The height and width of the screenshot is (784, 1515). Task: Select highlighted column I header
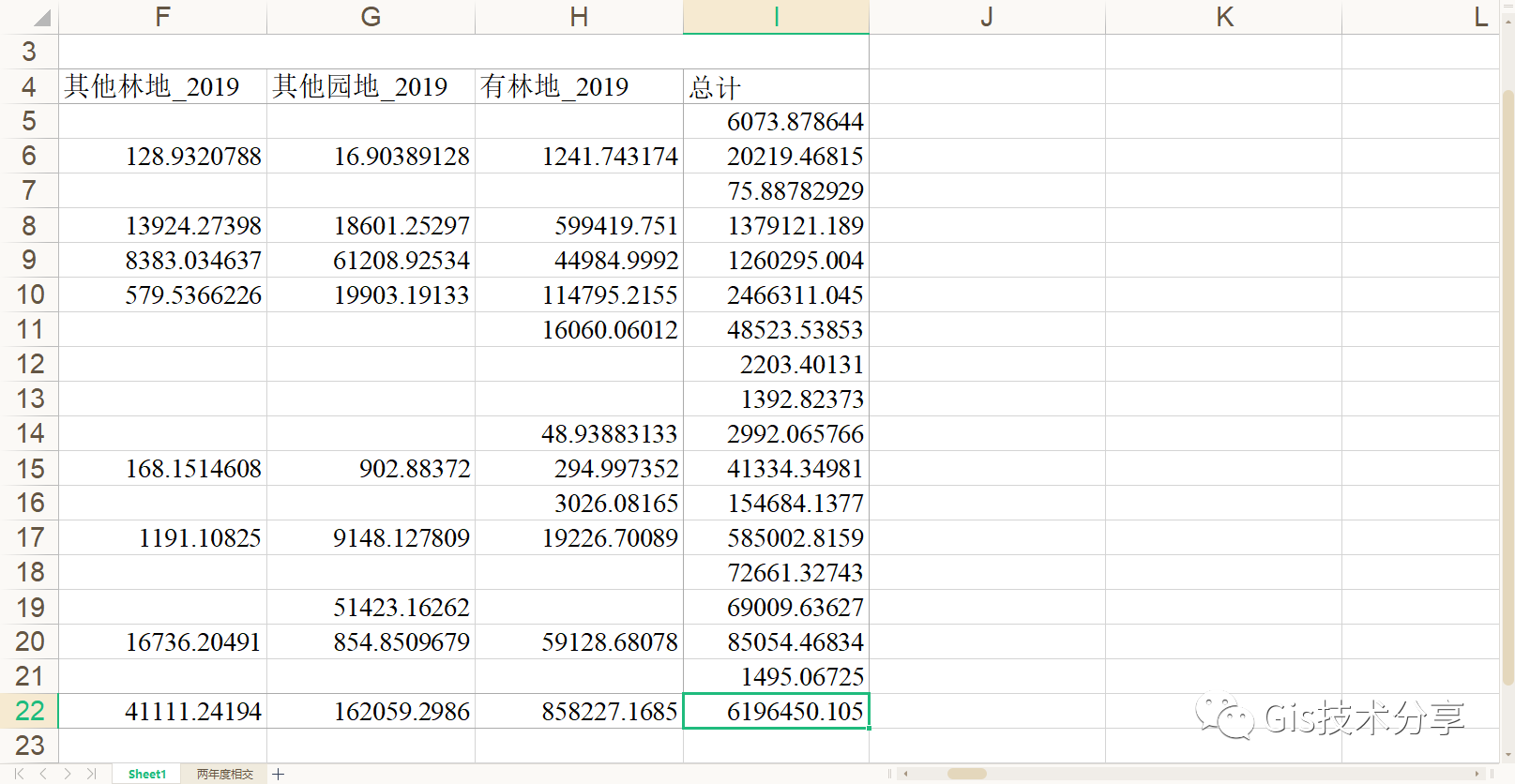(777, 17)
